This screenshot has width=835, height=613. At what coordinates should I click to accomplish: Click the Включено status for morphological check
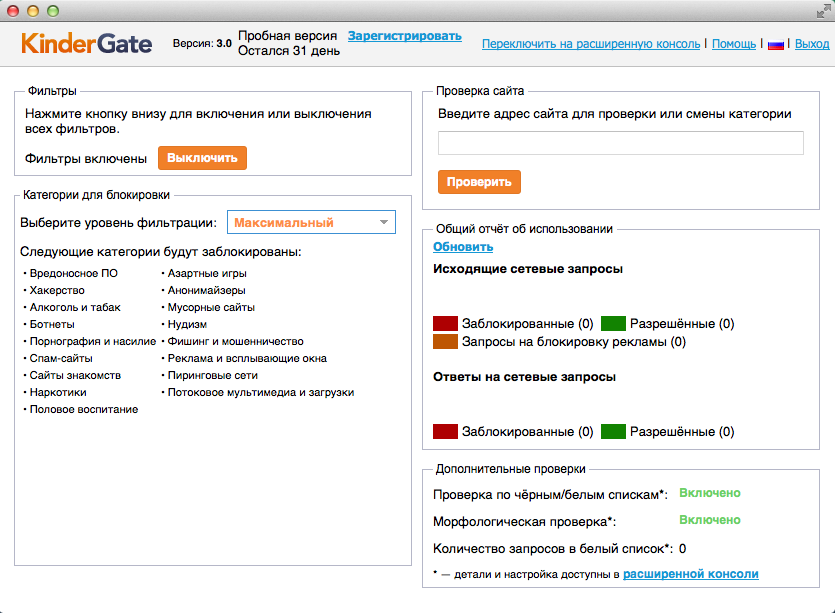709,520
